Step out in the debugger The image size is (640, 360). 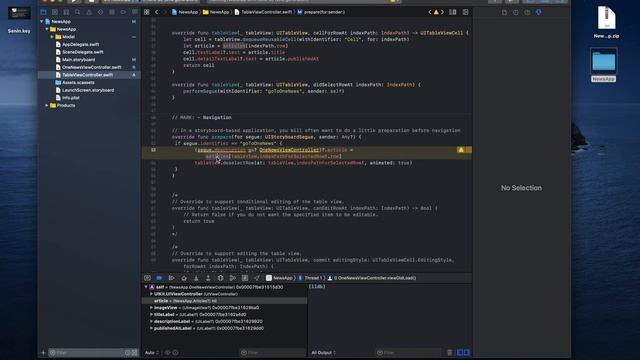208,278
